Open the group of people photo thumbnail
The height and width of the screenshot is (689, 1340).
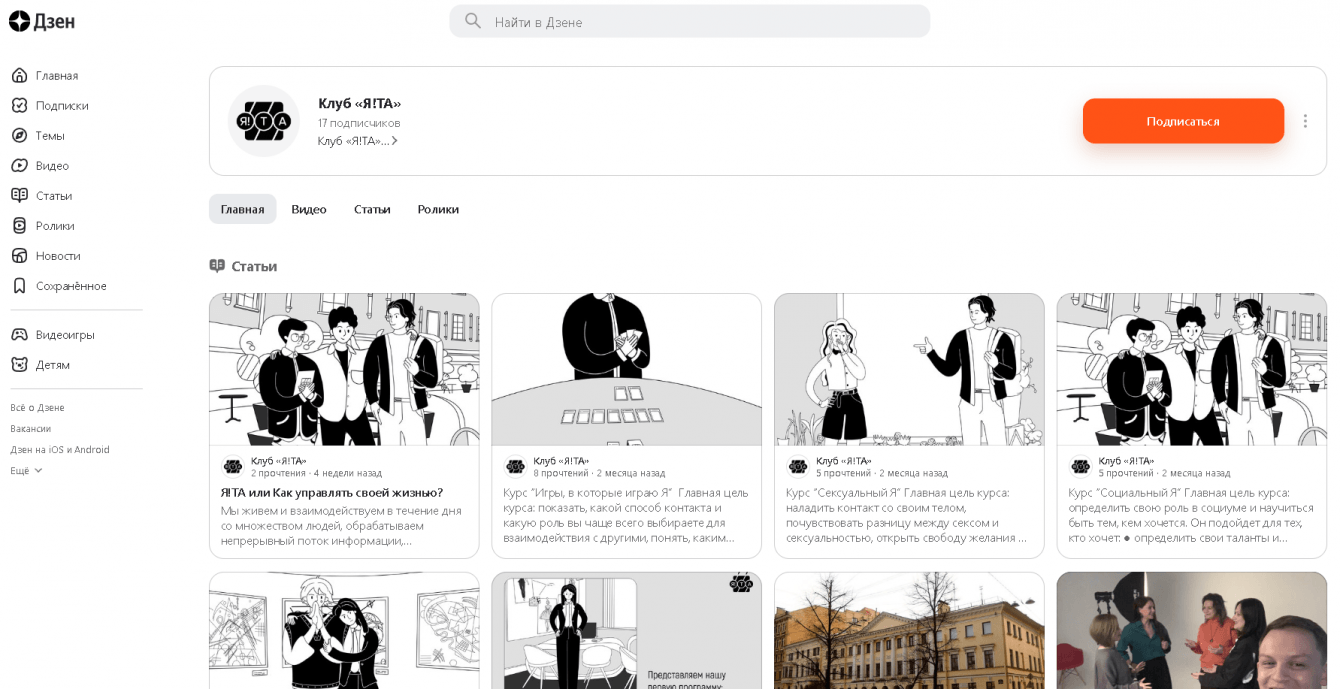point(1192,631)
